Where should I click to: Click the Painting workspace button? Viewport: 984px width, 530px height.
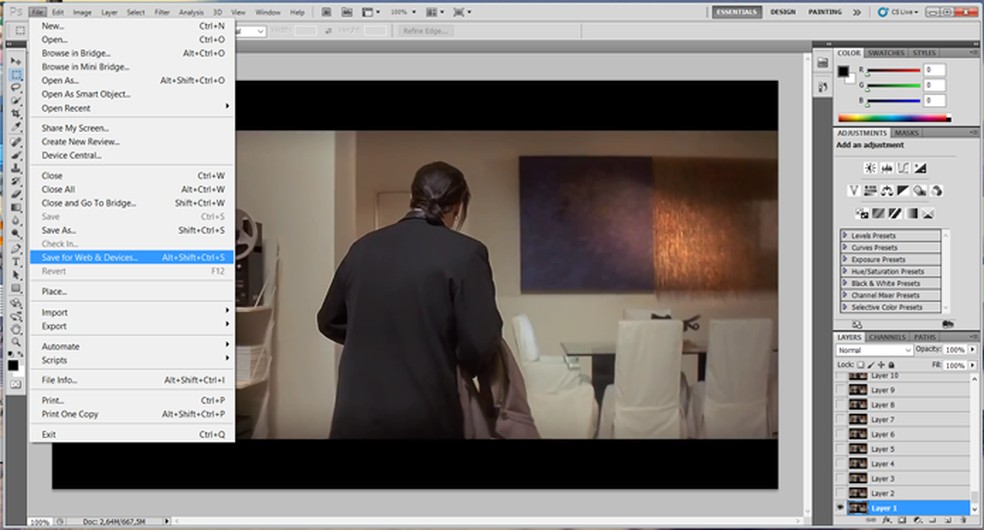tap(825, 12)
